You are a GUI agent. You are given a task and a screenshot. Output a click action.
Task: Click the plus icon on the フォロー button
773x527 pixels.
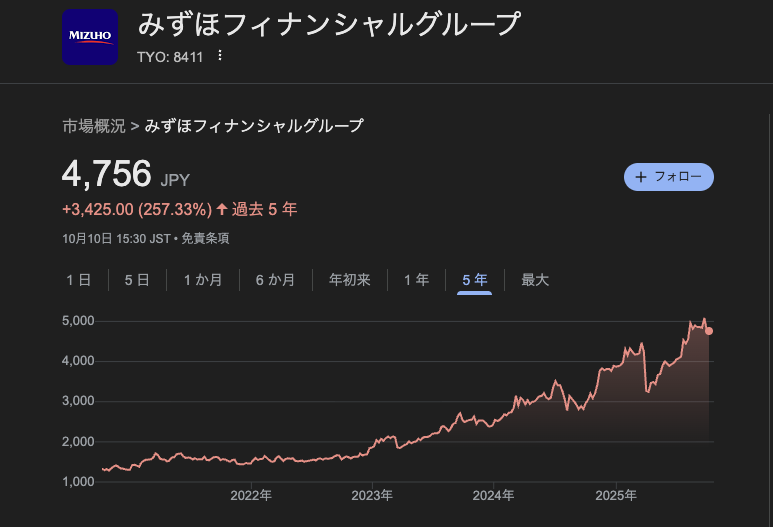(641, 177)
